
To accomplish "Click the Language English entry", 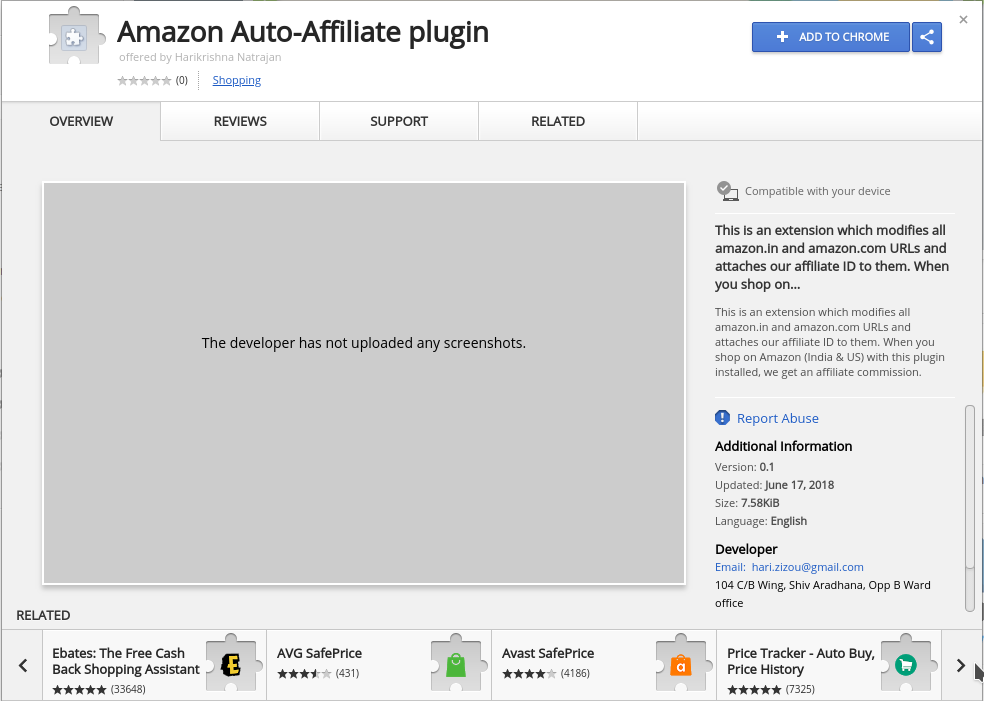I will click(x=761, y=521).
